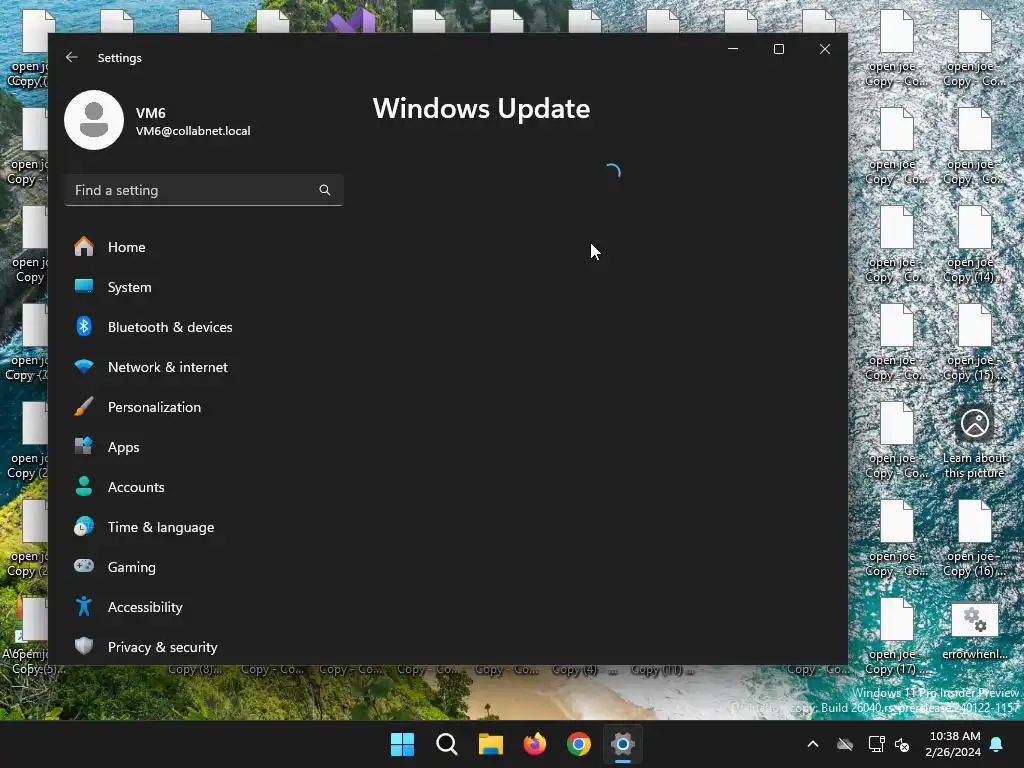Click the Privacy & security shield icon
This screenshot has width=1024, height=768.
click(x=84, y=646)
